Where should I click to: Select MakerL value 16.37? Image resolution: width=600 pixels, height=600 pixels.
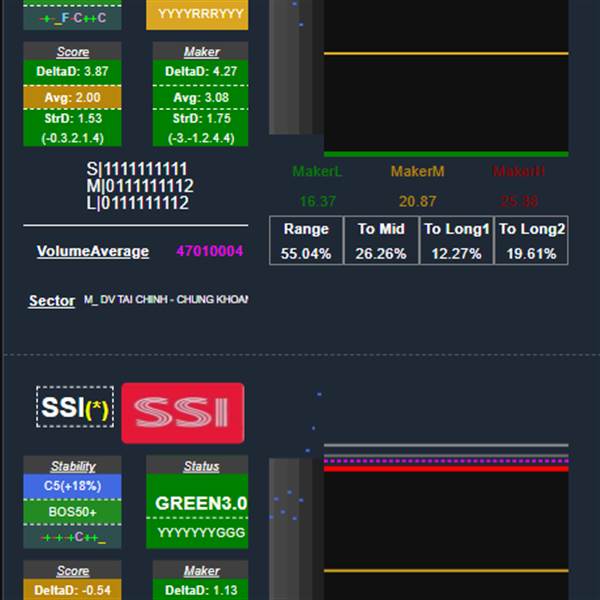(318, 201)
